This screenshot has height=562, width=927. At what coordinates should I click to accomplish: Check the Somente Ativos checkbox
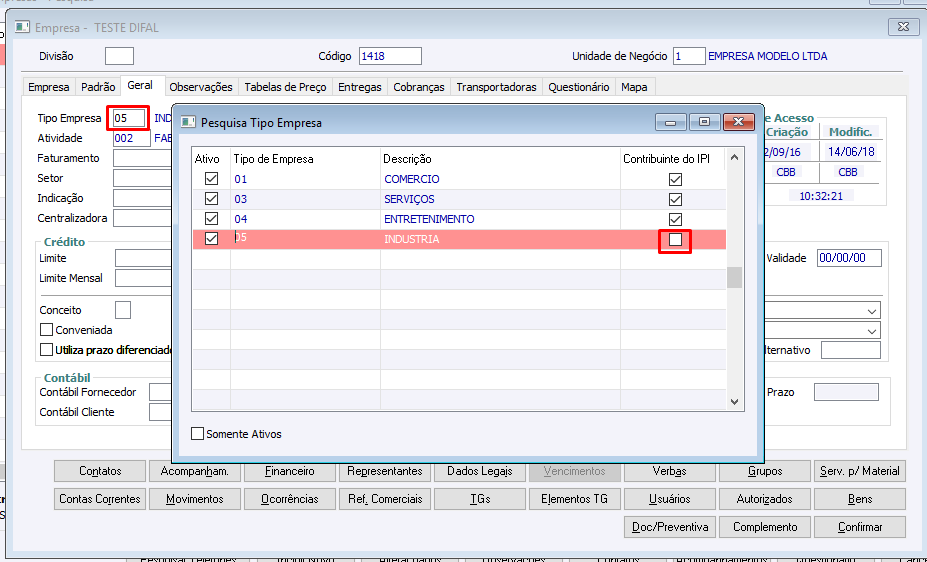[197, 434]
